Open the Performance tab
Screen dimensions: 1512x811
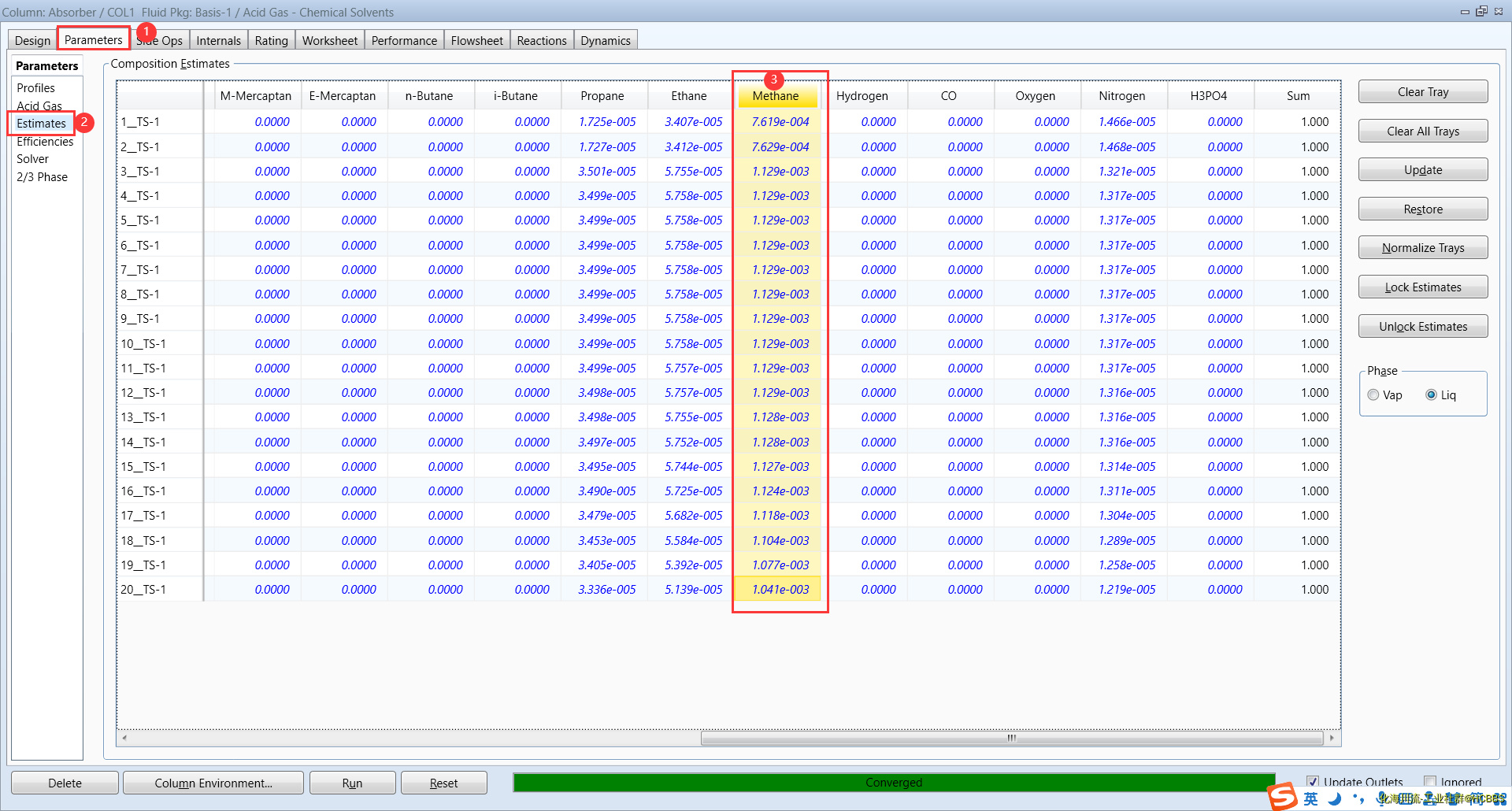(404, 40)
